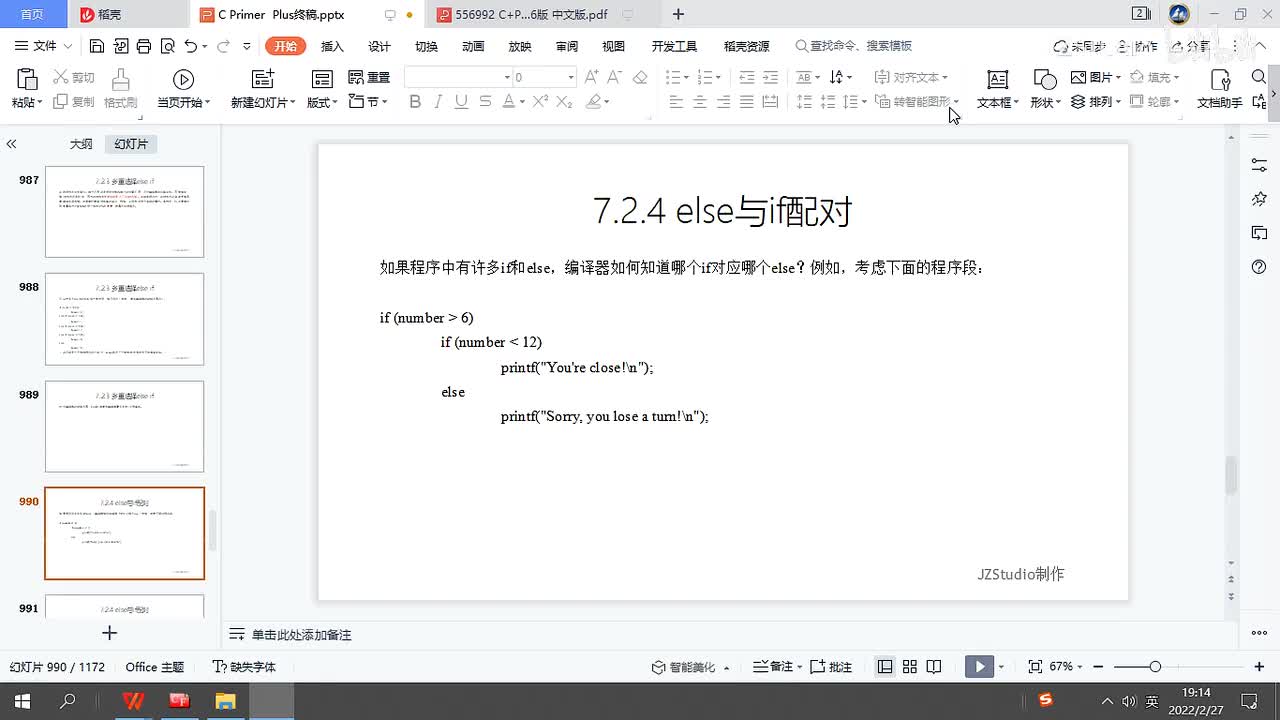This screenshot has height=720, width=1280.
Task: Clear formatting with the eraser icon
Action: 640,77
